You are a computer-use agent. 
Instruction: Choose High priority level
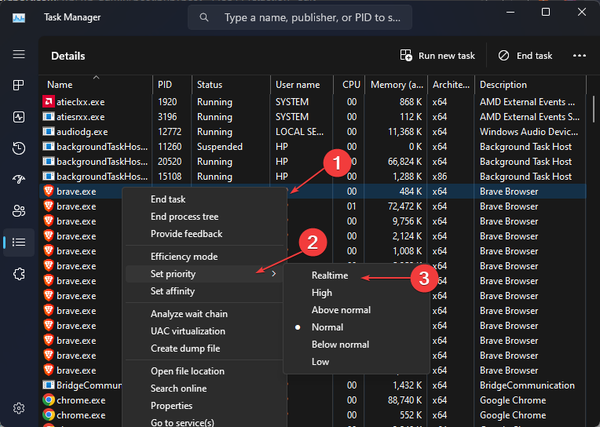(x=322, y=293)
